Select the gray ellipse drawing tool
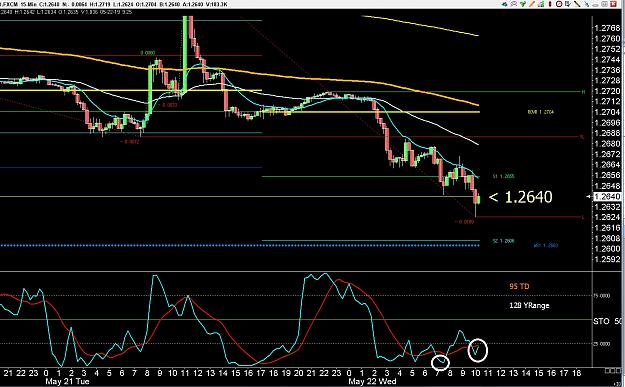The image size is (625, 387). [x=595, y=6]
